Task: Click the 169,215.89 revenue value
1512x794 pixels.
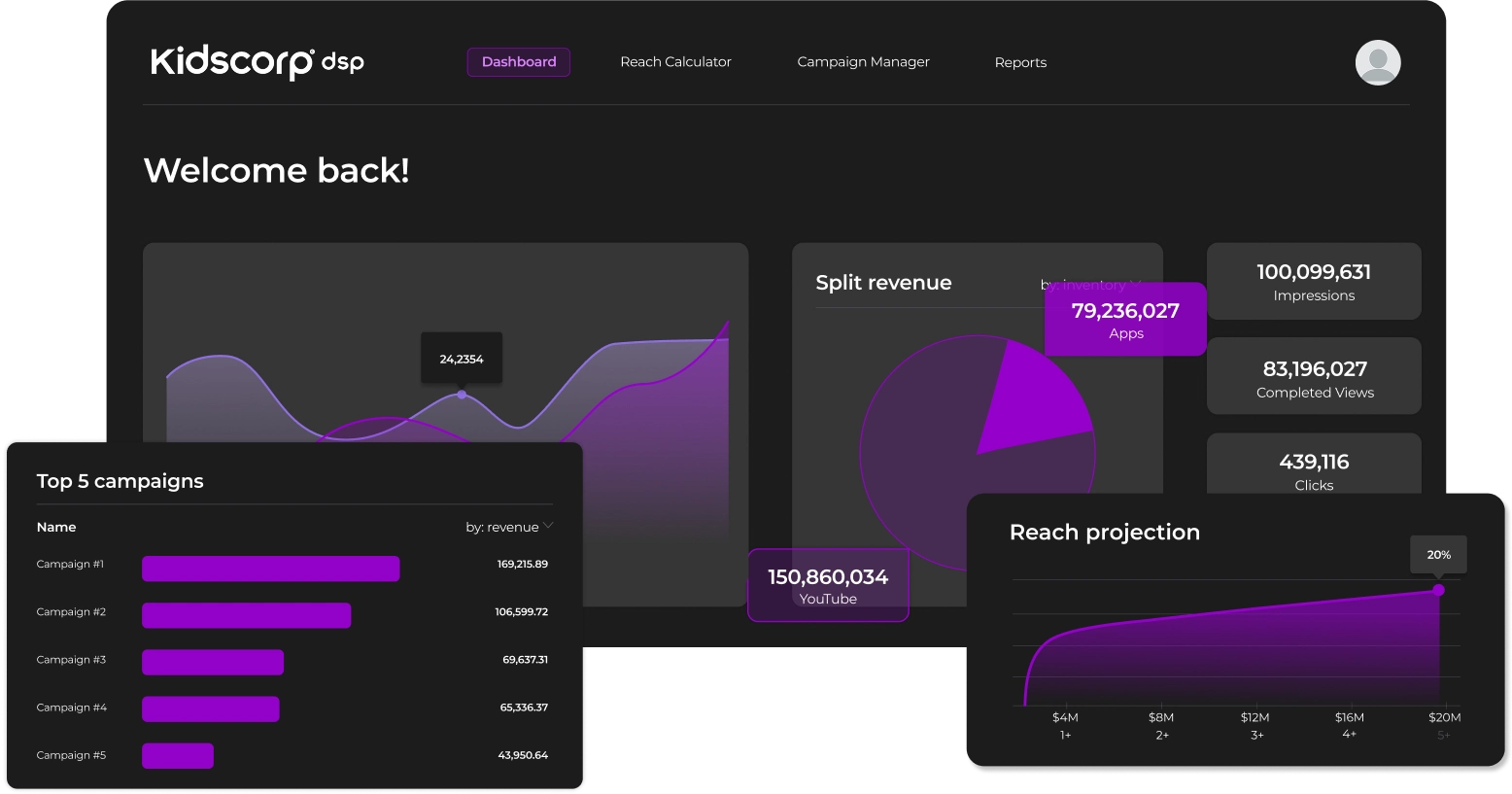Action: (x=523, y=564)
